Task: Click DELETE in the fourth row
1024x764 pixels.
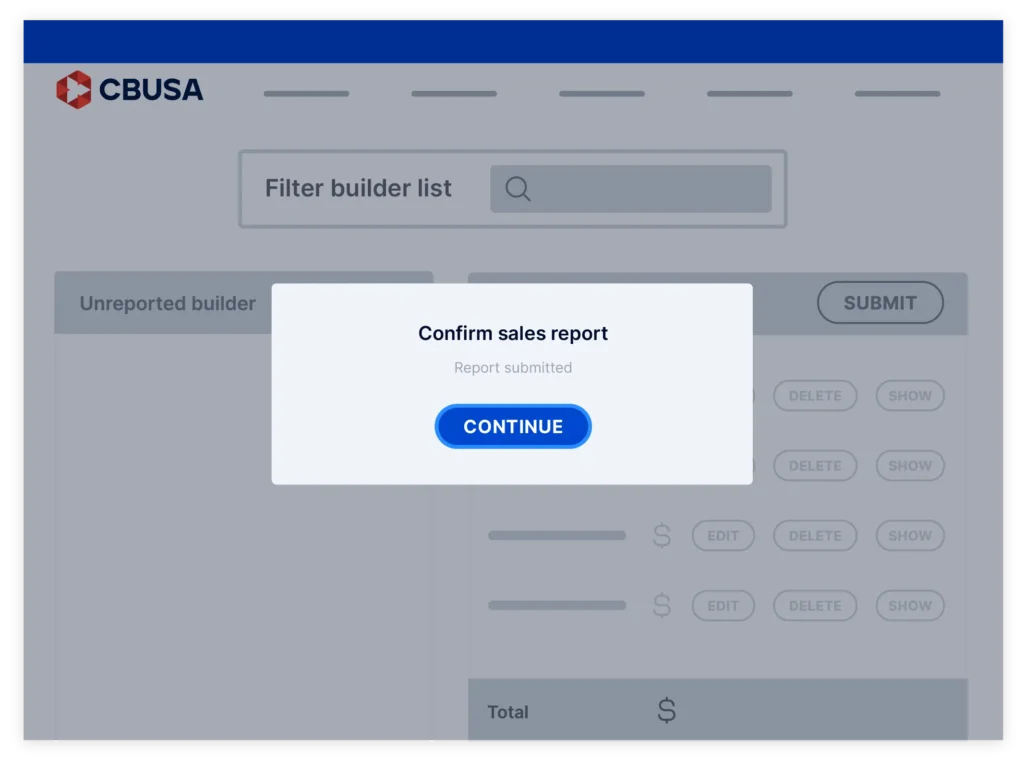Action: tap(815, 606)
